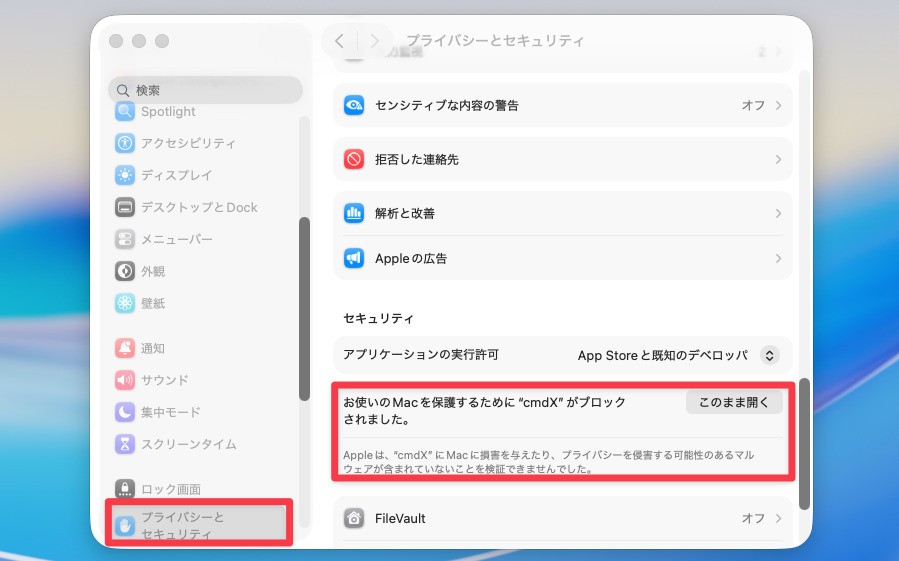Screen dimensions: 899x561
Task: Click the プライバシーとセキュリティ hand icon
Action: (x=124, y=525)
